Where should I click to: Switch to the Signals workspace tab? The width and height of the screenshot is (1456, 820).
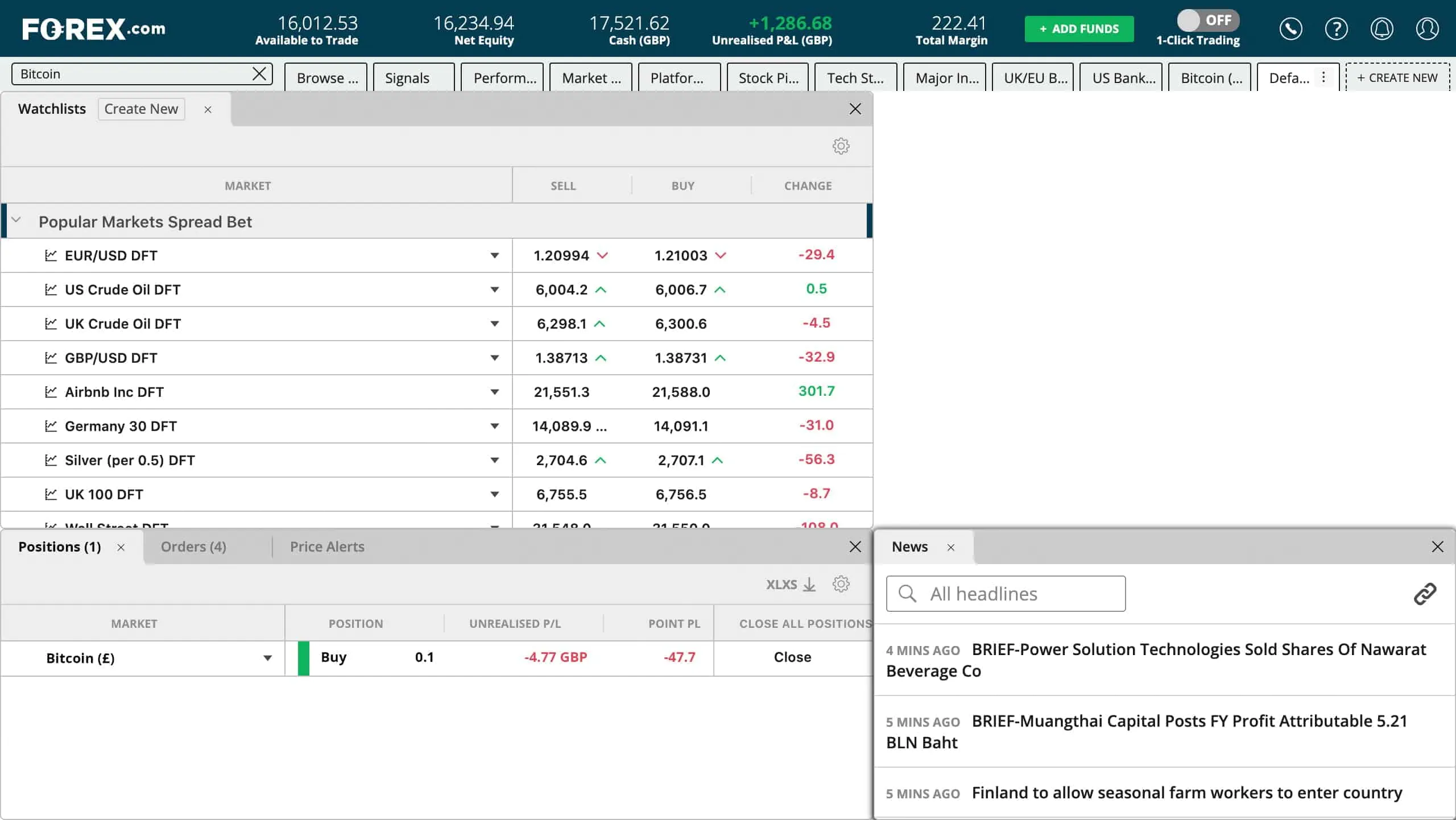[x=413, y=77]
